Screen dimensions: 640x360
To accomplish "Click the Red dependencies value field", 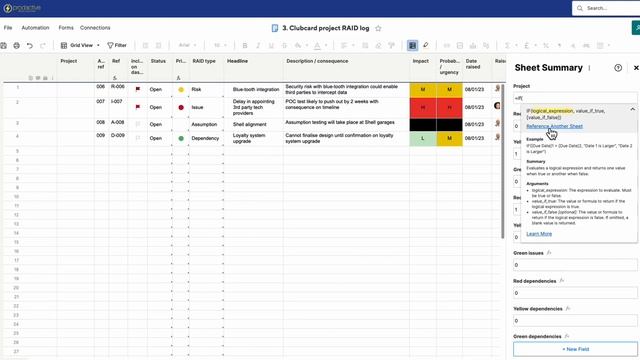I will 575,293.
